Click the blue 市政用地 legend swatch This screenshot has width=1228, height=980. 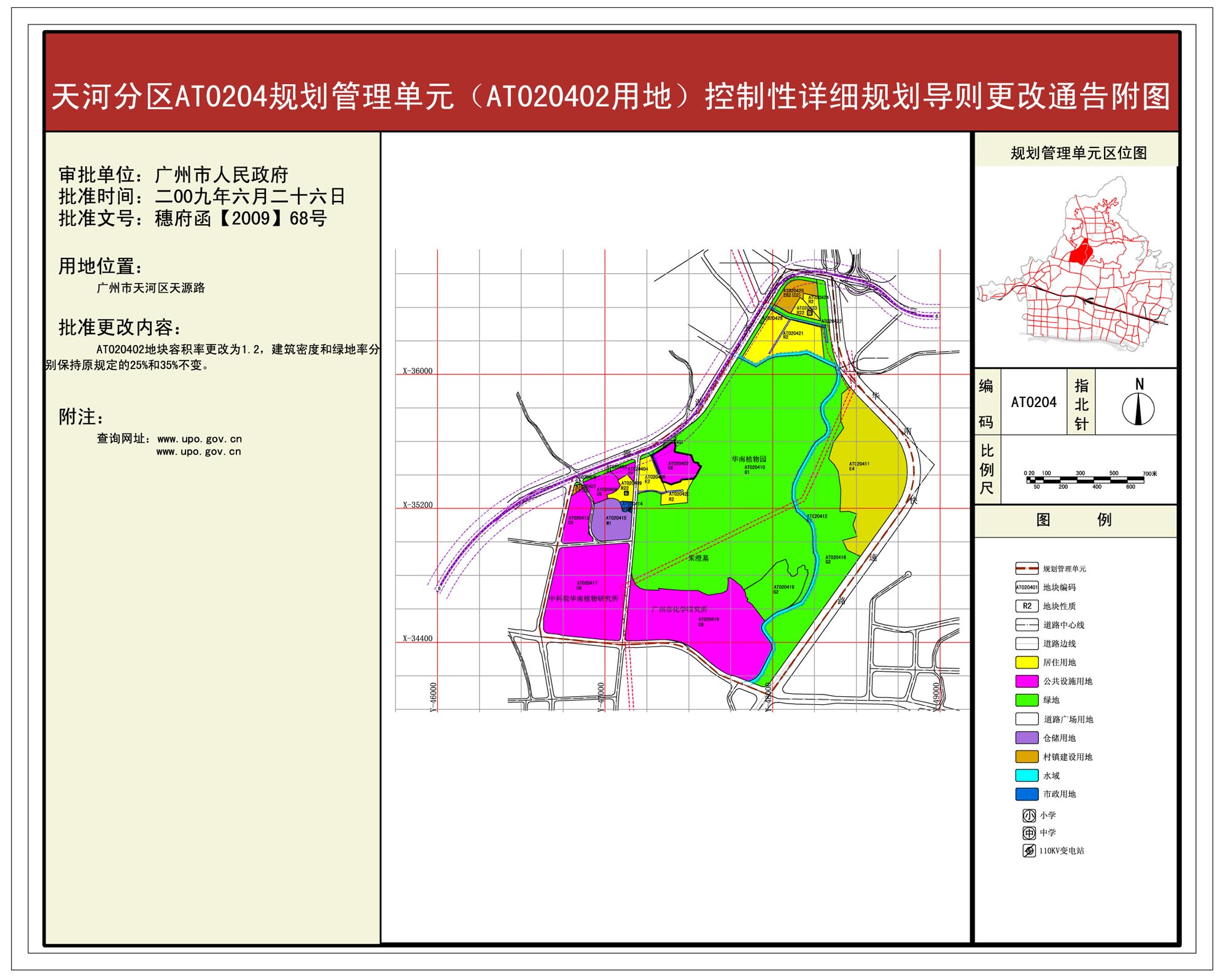[x=1027, y=794]
